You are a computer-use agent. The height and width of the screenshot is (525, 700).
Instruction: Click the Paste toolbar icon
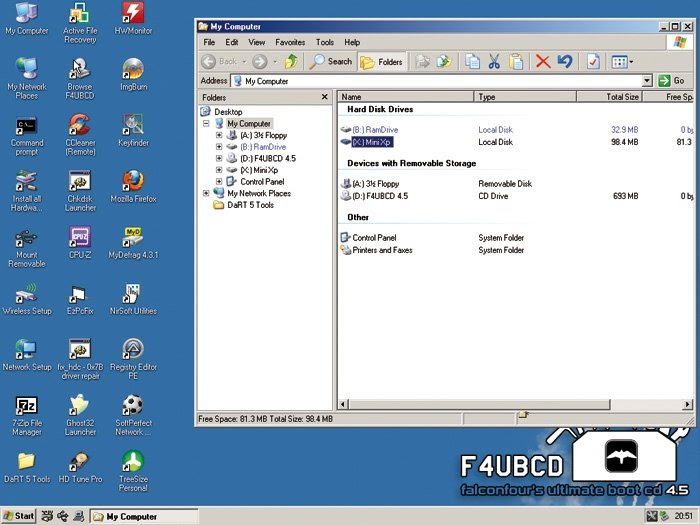[516, 62]
